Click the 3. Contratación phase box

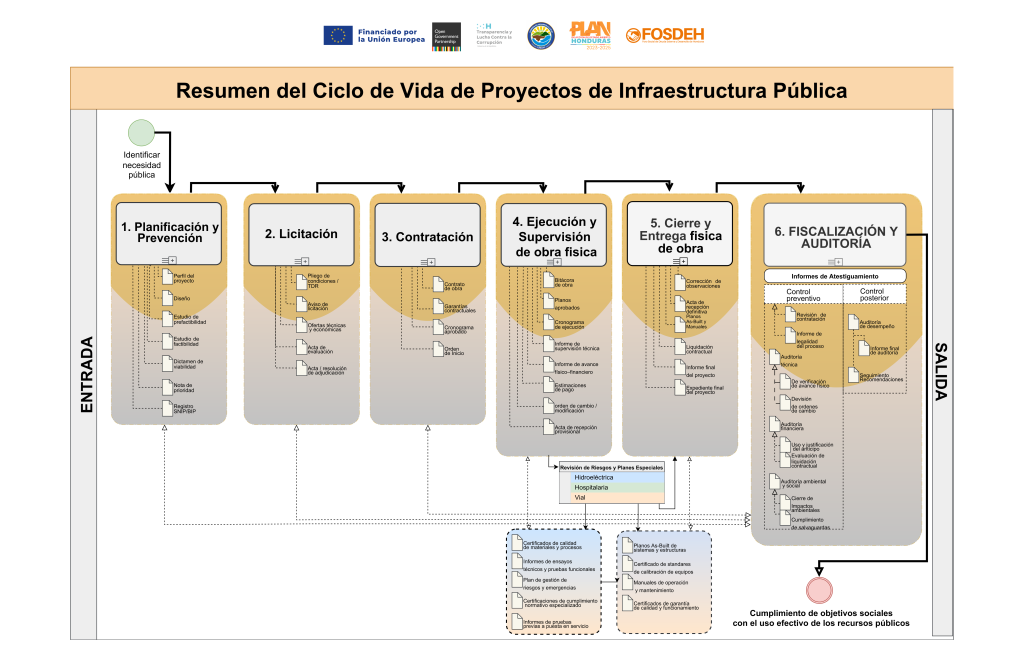(x=427, y=237)
